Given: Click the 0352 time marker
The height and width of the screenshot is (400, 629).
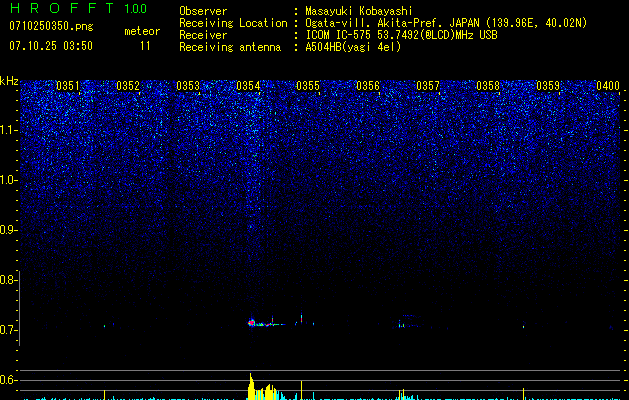Looking at the screenshot, I should click(x=128, y=86).
